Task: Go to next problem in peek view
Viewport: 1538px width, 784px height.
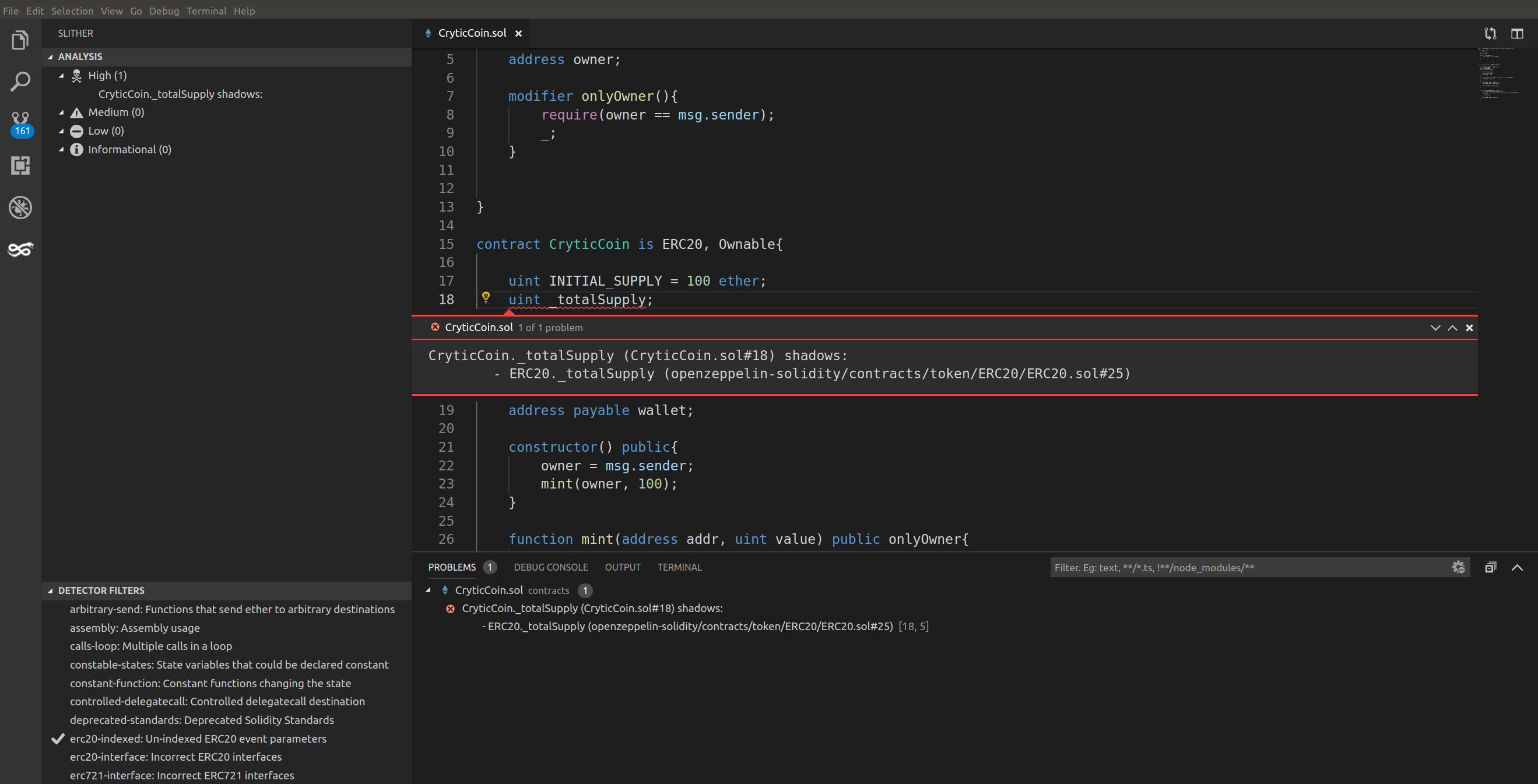Action: point(1435,328)
